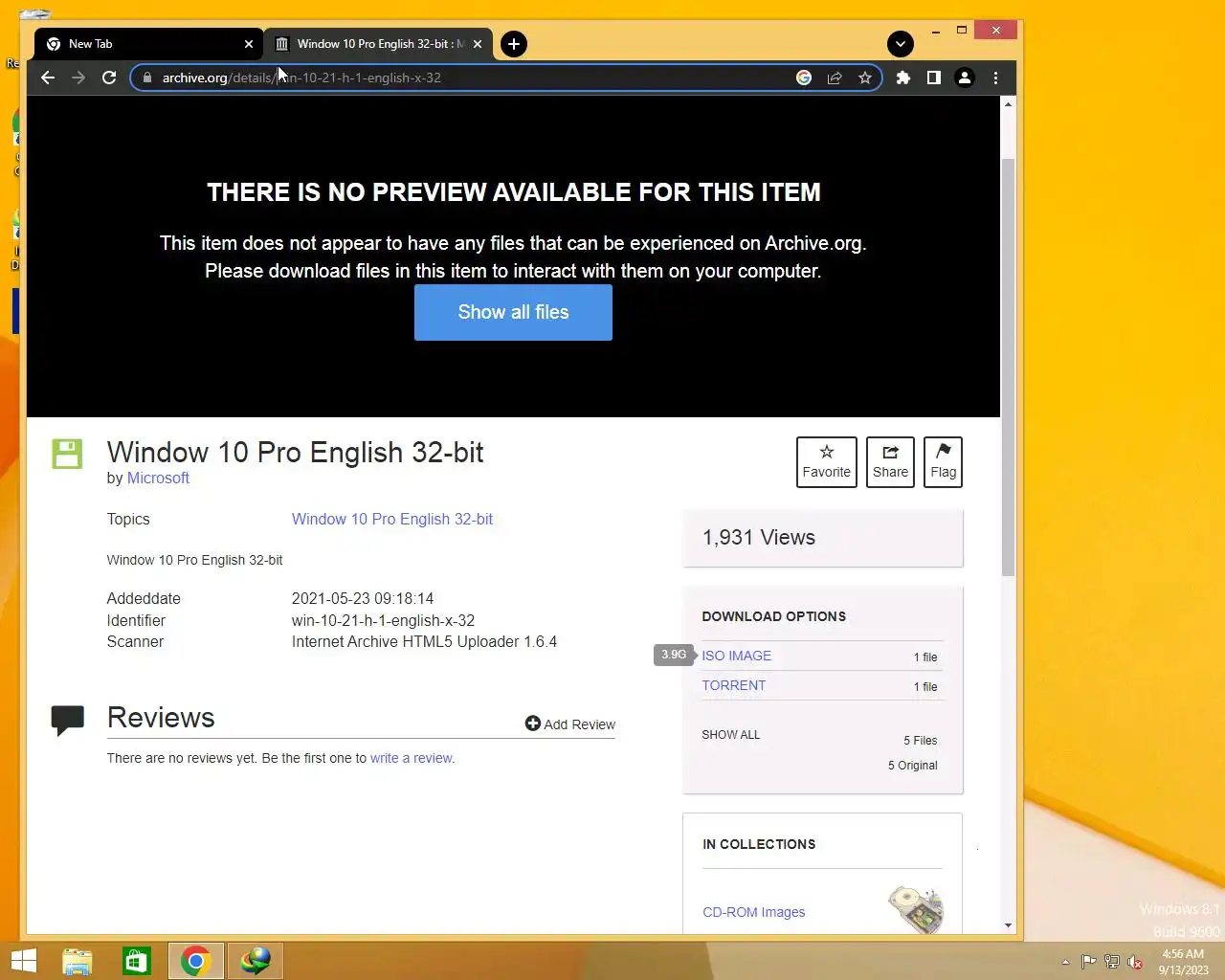Click the scrollbar up arrow
Screen dimensions: 1225x980
pyautogui.click(x=1008, y=103)
